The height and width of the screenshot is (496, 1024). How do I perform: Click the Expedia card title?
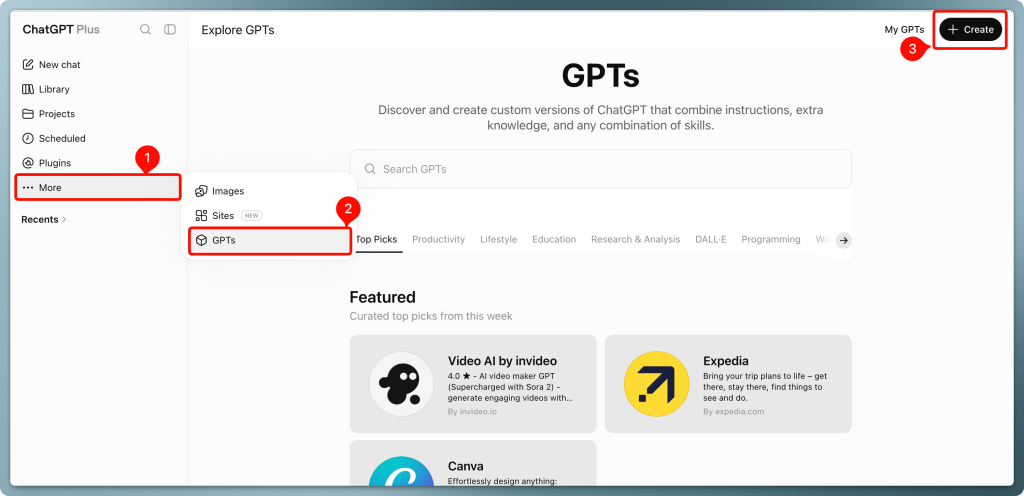click(726, 361)
